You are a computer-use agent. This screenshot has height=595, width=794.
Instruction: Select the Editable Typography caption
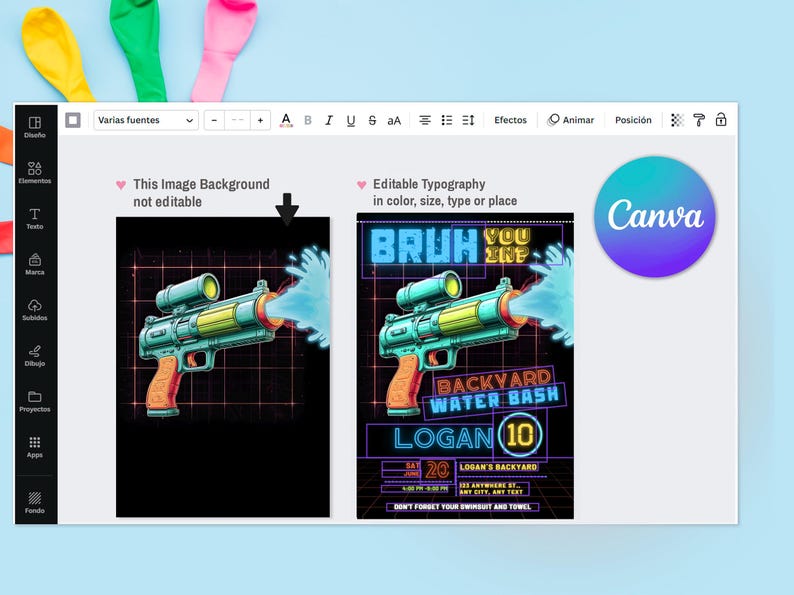(x=445, y=192)
